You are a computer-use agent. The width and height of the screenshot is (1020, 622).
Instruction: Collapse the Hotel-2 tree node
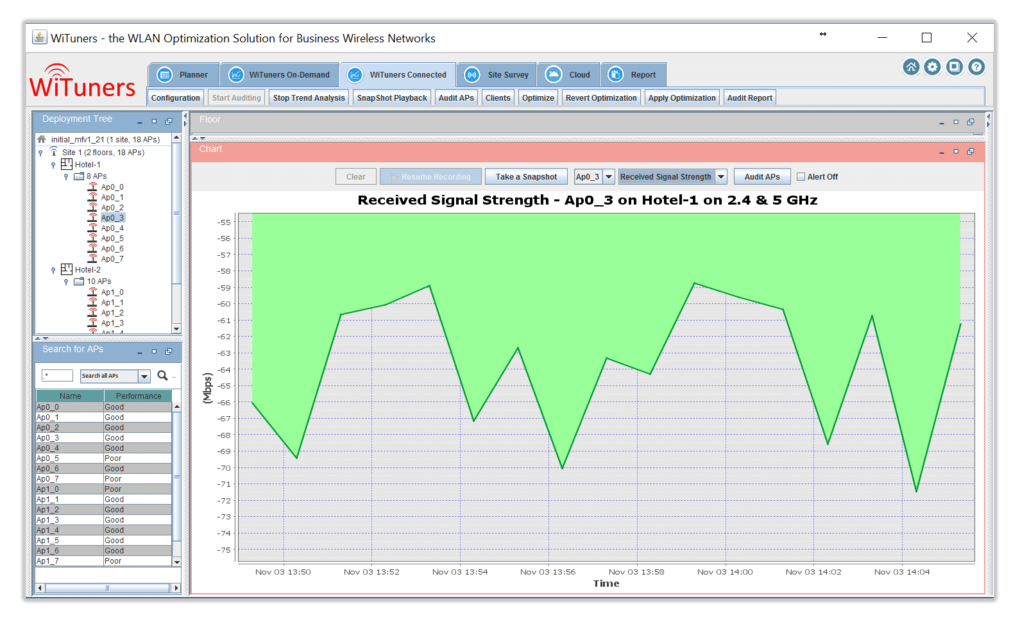(53, 269)
